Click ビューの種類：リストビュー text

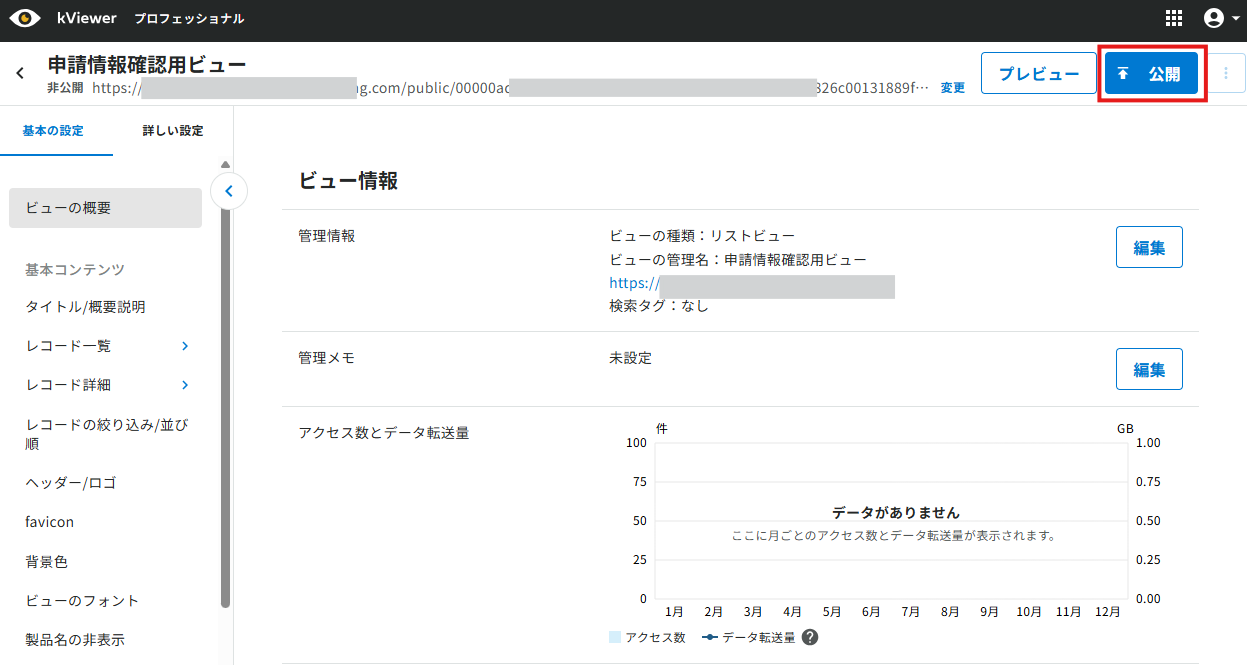(702, 236)
